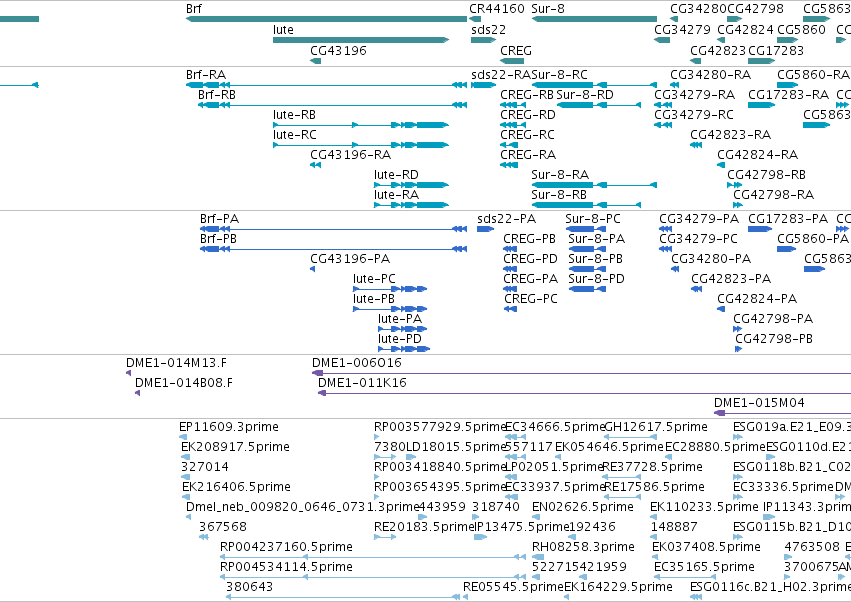Open the CREG gene label
Screen dimensions: 851x602
coord(516,50)
